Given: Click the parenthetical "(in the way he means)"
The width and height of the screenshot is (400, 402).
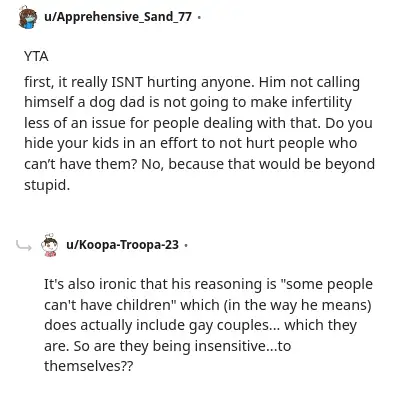Looking at the screenshot, I should [297, 305].
